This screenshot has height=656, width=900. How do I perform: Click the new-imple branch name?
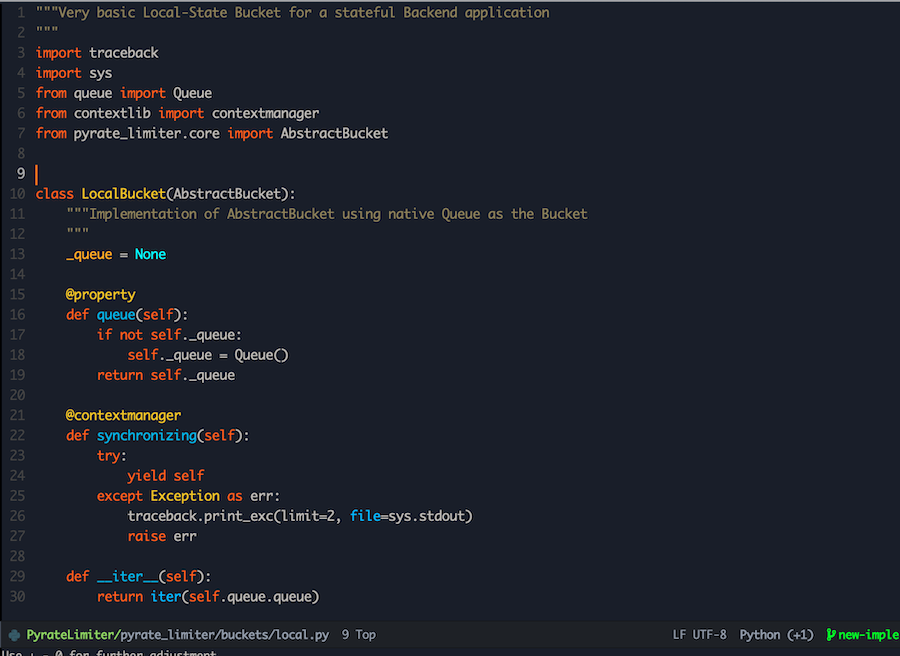tap(868, 635)
